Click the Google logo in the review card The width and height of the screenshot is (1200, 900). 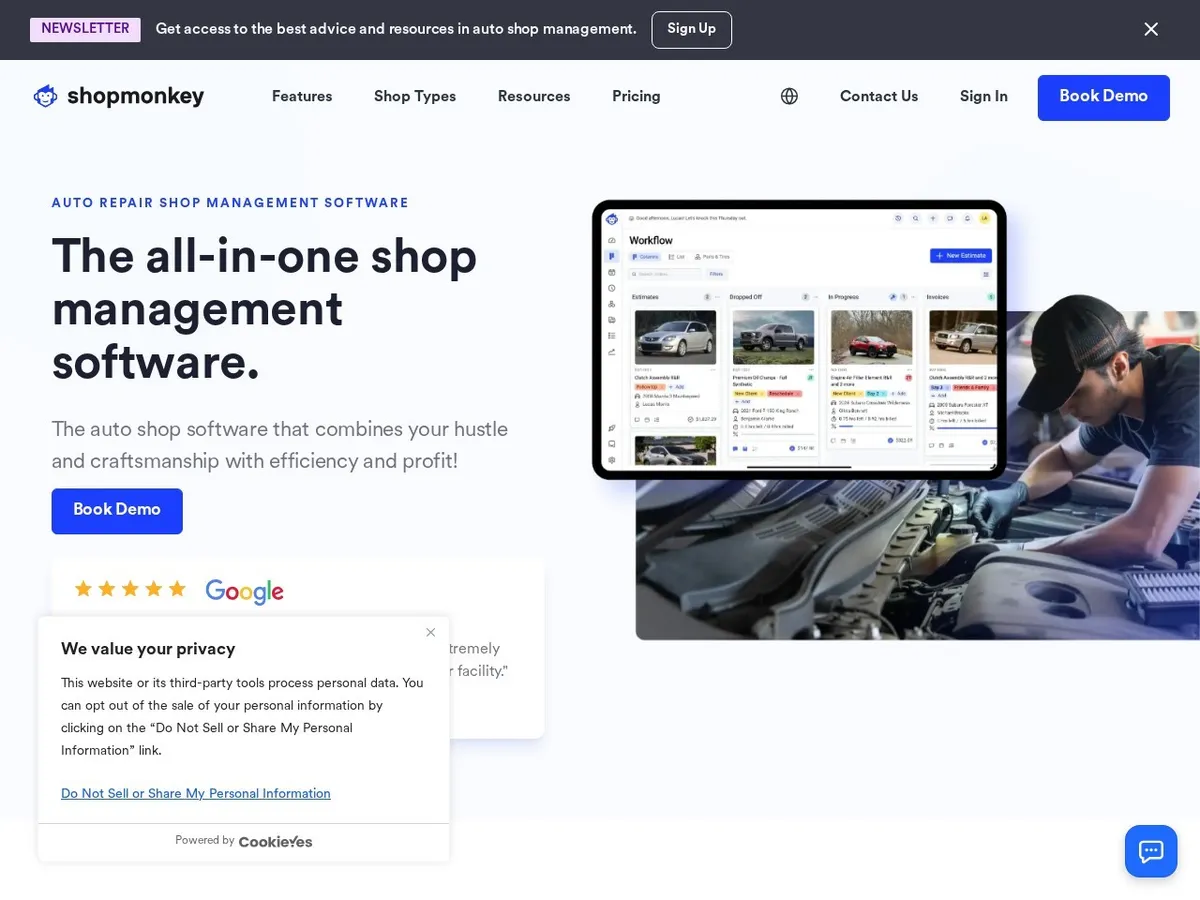pyautogui.click(x=245, y=591)
